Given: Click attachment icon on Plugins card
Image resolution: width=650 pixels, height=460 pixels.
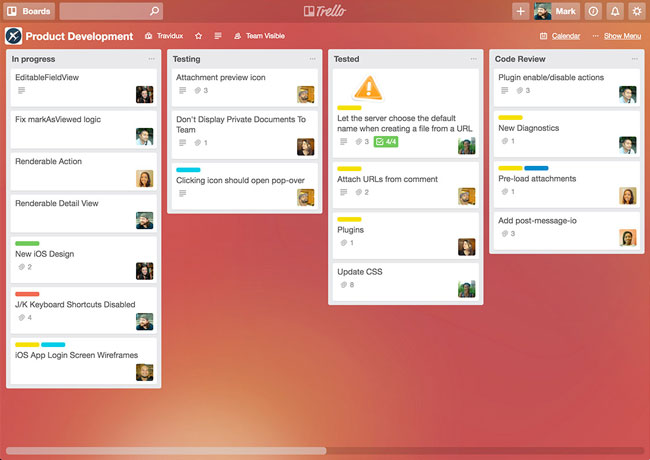Looking at the screenshot, I should [x=344, y=243].
